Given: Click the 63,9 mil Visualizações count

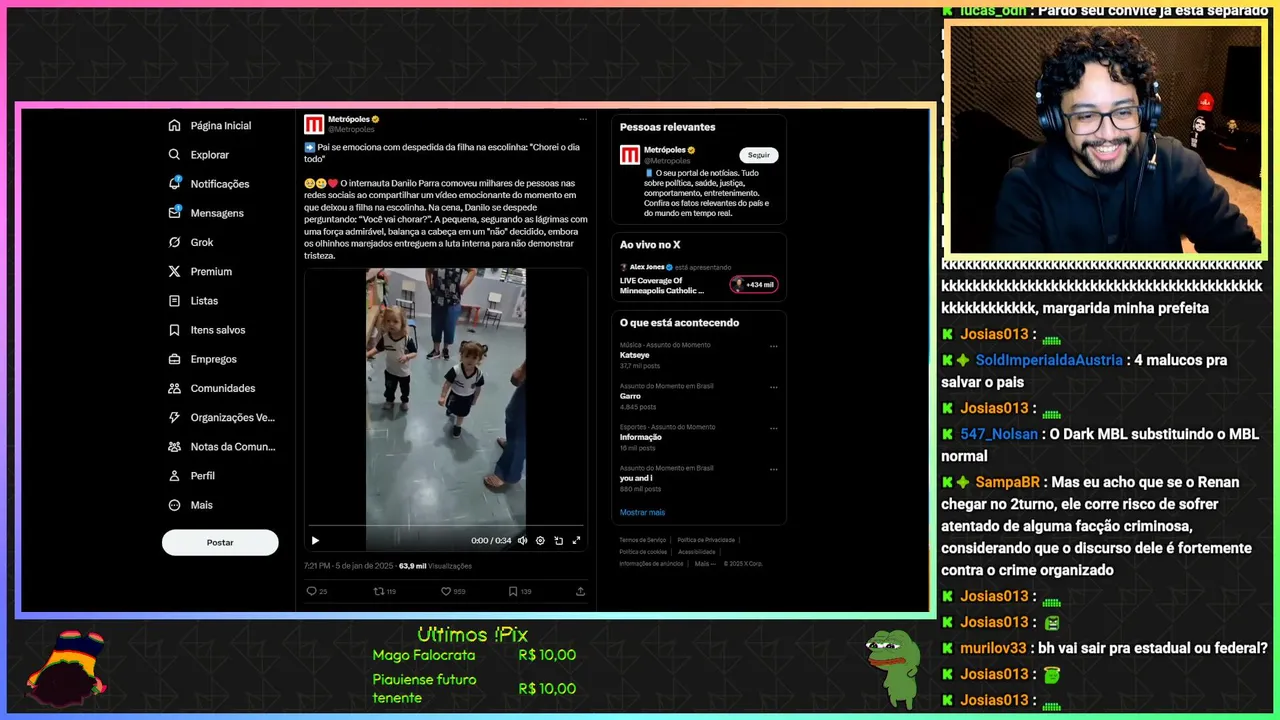Looking at the screenshot, I should (435, 566).
